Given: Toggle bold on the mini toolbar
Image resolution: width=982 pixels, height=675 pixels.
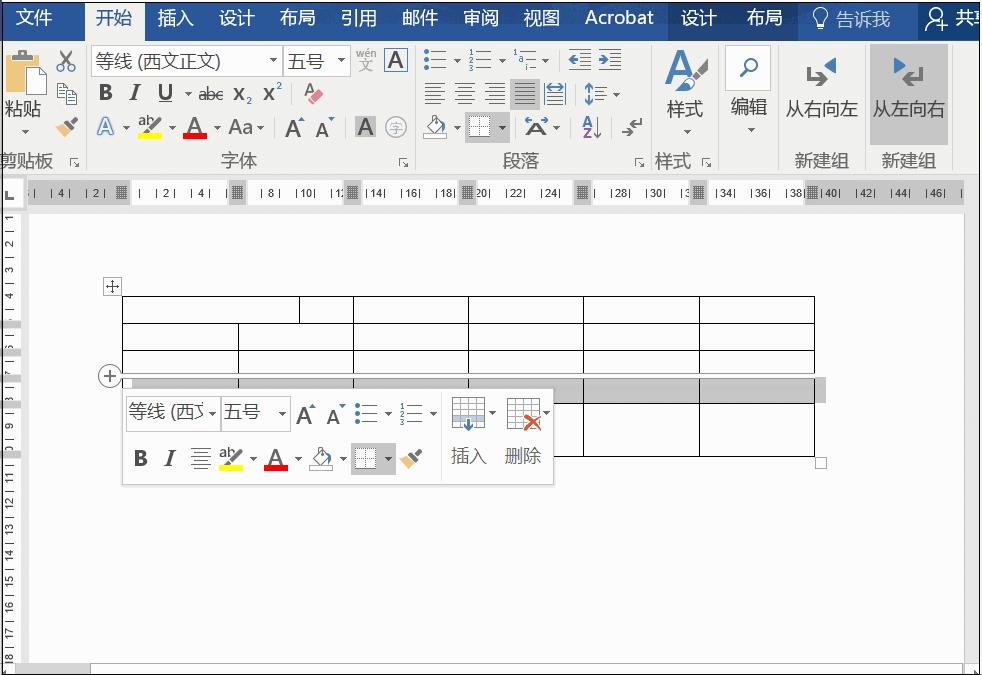Looking at the screenshot, I should point(140,458).
